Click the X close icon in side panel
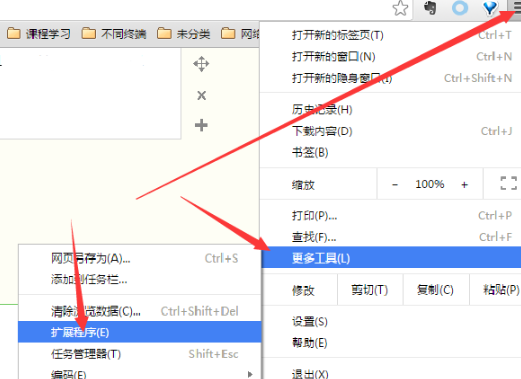The image size is (521, 379). point(201,96)
